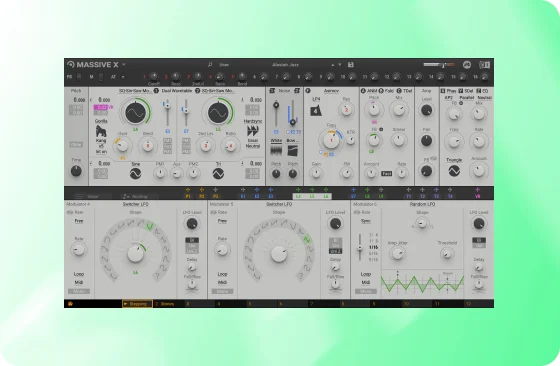Screen dimensions: 560x366
Task: Open preset search with magnifier icon
Action: click(x=210, y=65)
